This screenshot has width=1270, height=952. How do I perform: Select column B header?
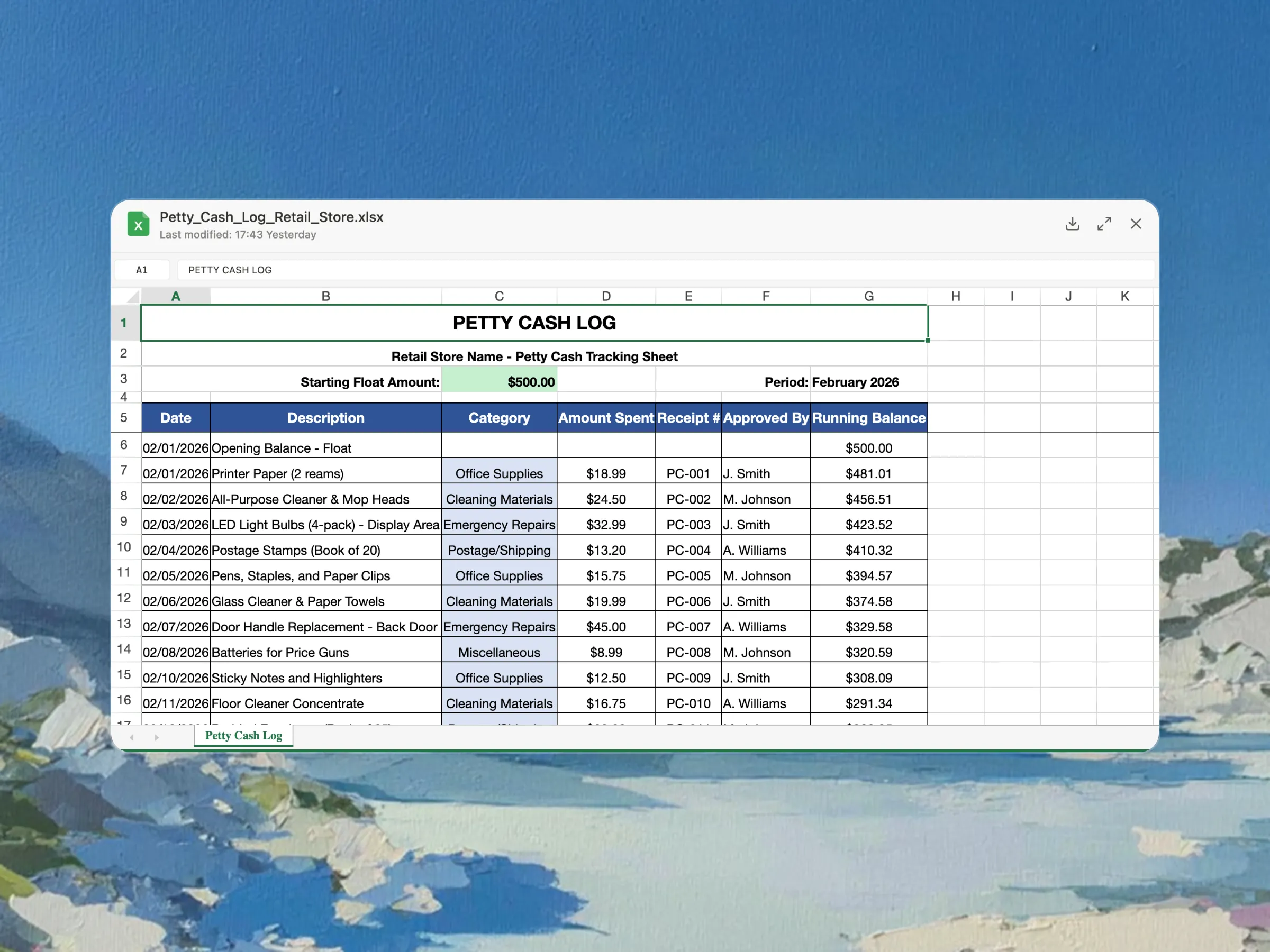point(325,296)
